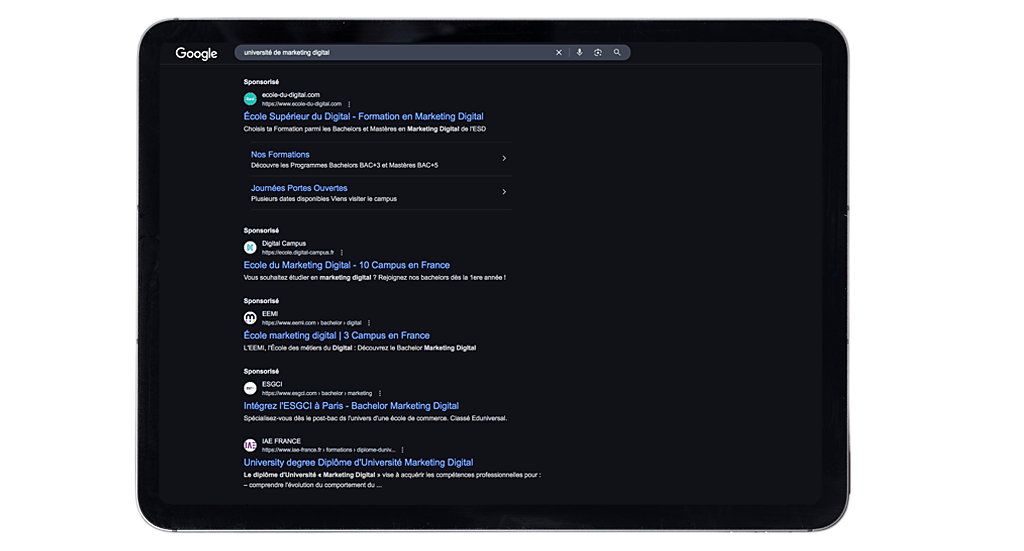
Task: Click the ecole-du-digital.com favicon
Action: click(250, 99)
